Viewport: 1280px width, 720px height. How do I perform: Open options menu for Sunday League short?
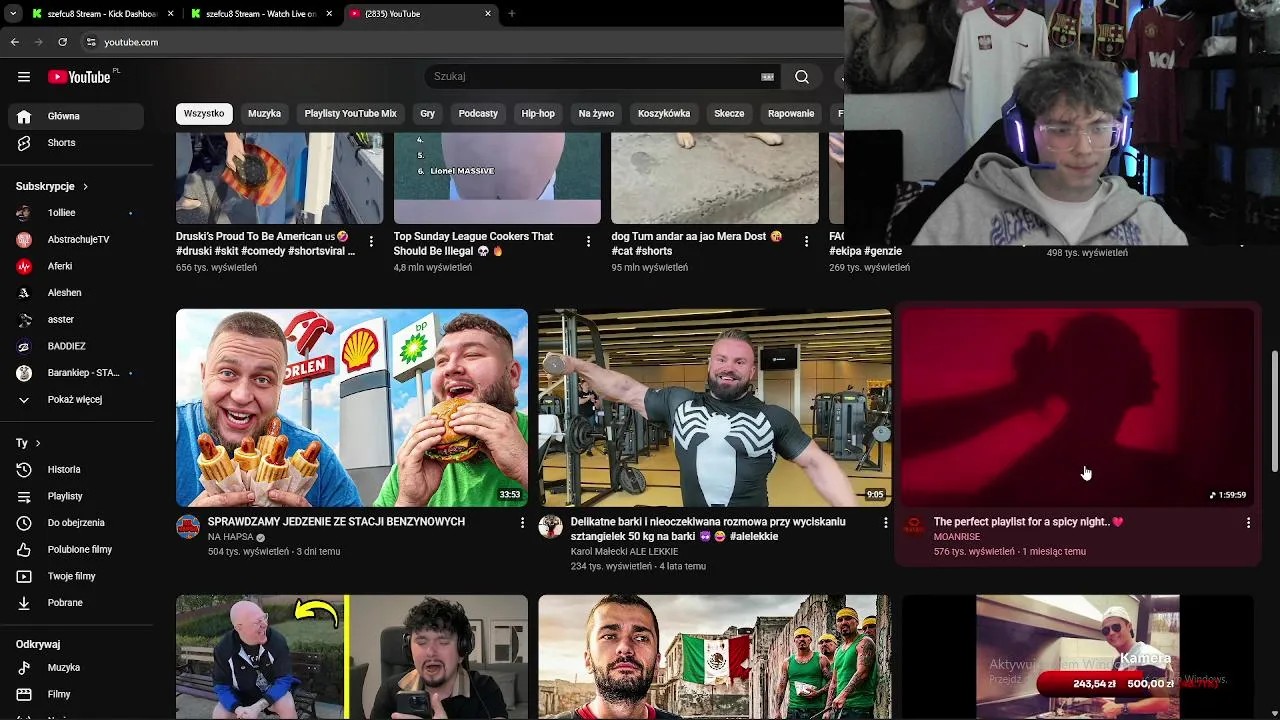pyautogui.click(x=588, y=242)
